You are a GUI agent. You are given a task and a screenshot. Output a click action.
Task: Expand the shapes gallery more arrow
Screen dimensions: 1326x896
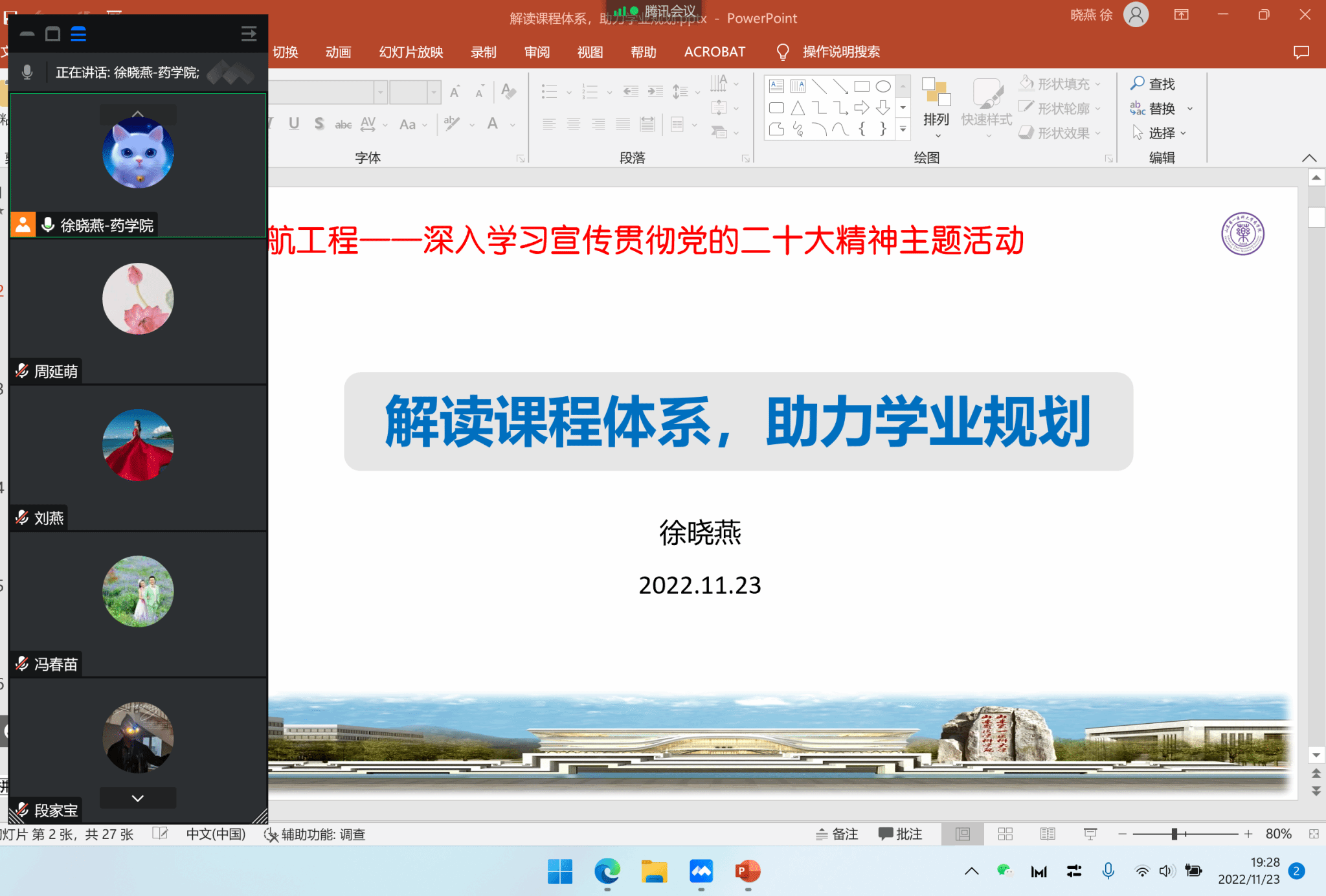coord(903,129)
